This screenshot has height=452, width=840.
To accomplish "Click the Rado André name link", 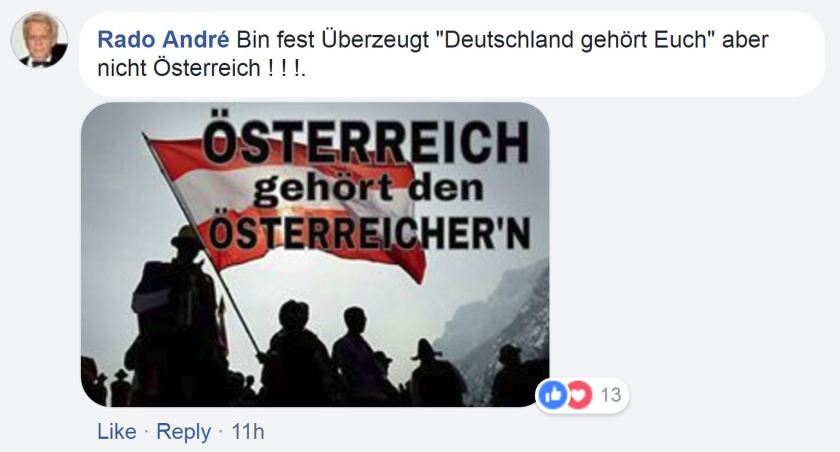I will (x=163, y=40).
